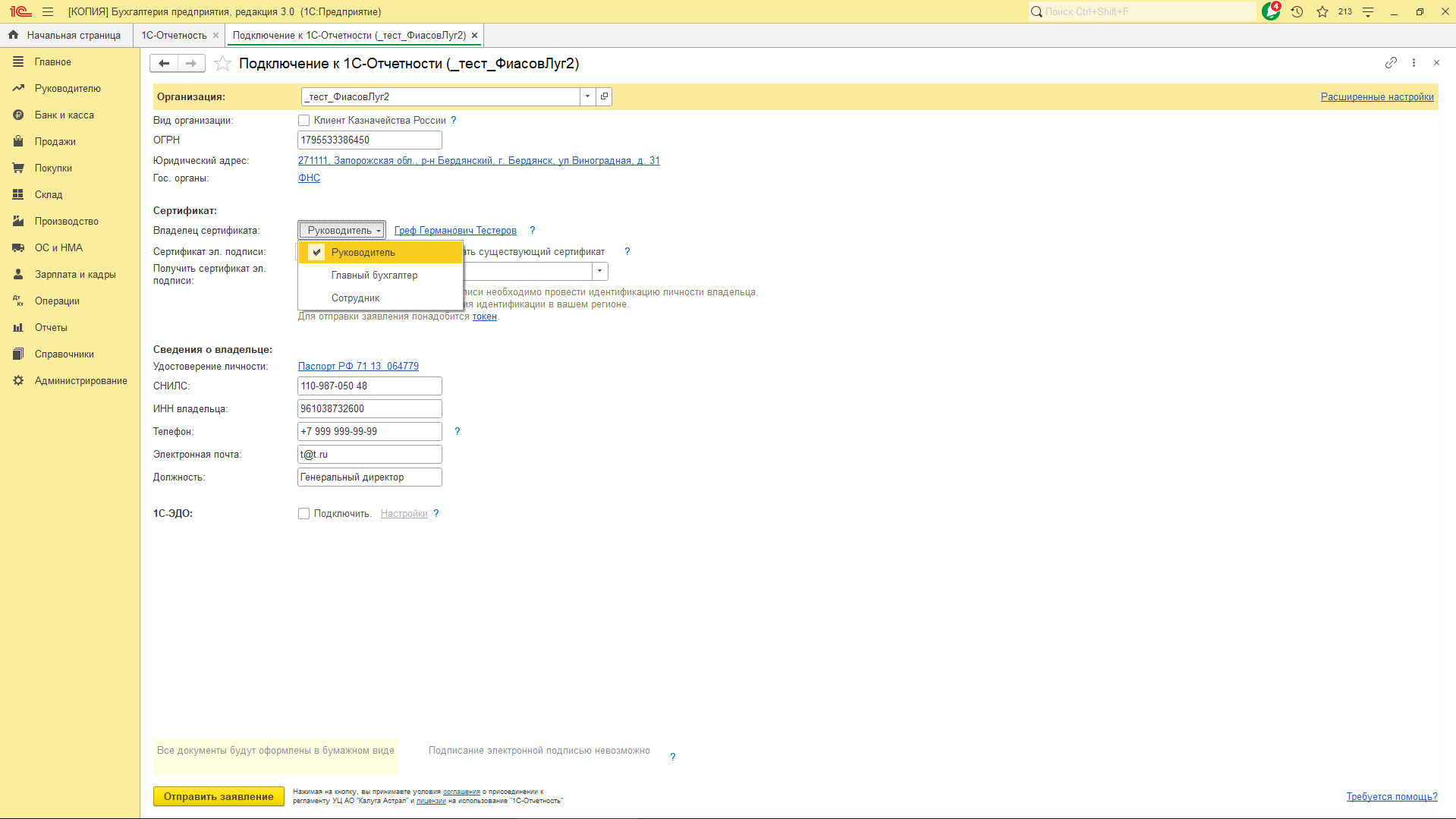Open Справочники section in sidebar
Image resolution: width=1456 pixels, height=819 pixels.
[70, 354]
